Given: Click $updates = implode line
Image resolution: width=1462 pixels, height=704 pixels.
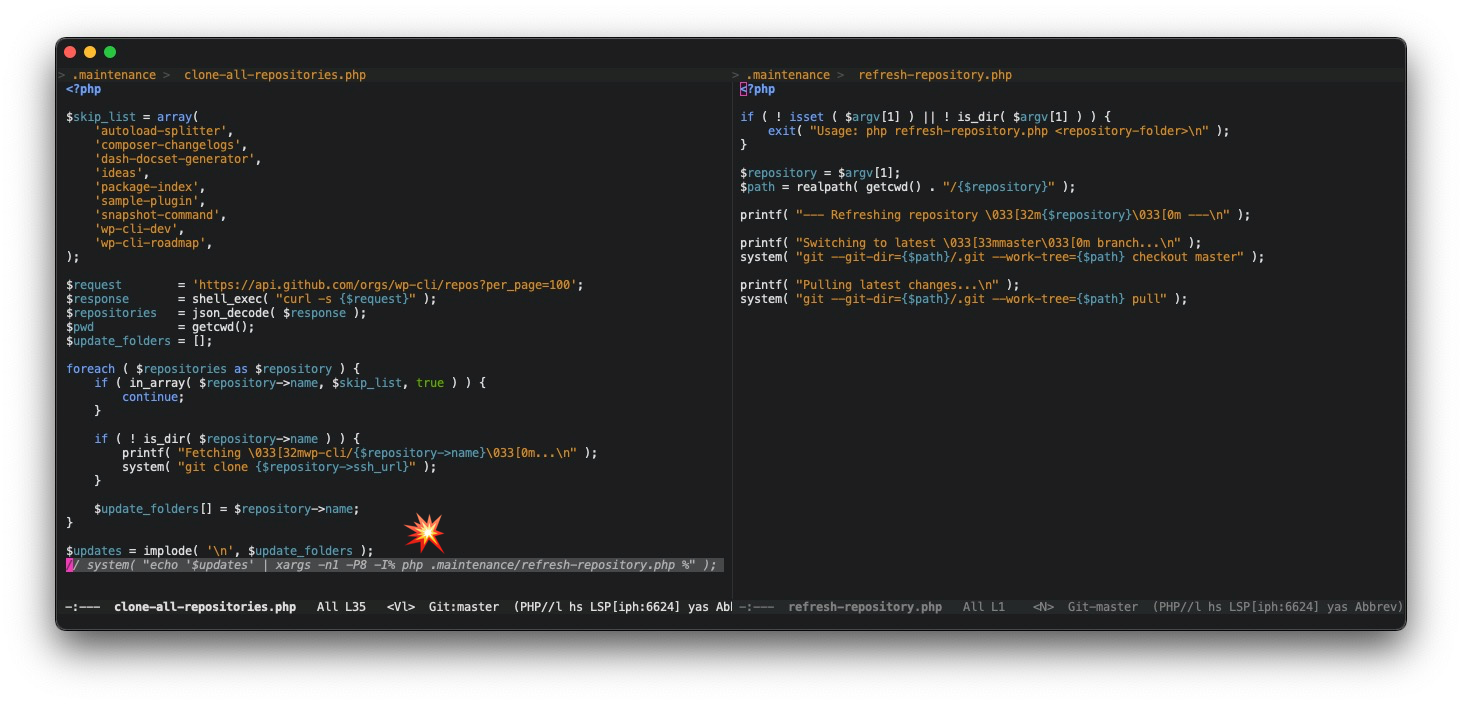Looking at the screenshot, I should [x=220, y=551].
